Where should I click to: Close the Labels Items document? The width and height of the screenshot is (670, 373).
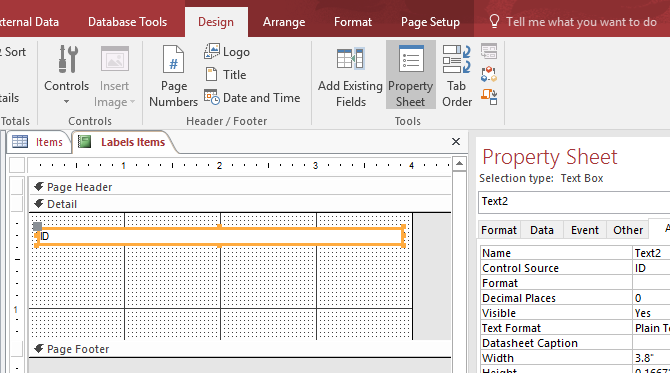point(456,141)
